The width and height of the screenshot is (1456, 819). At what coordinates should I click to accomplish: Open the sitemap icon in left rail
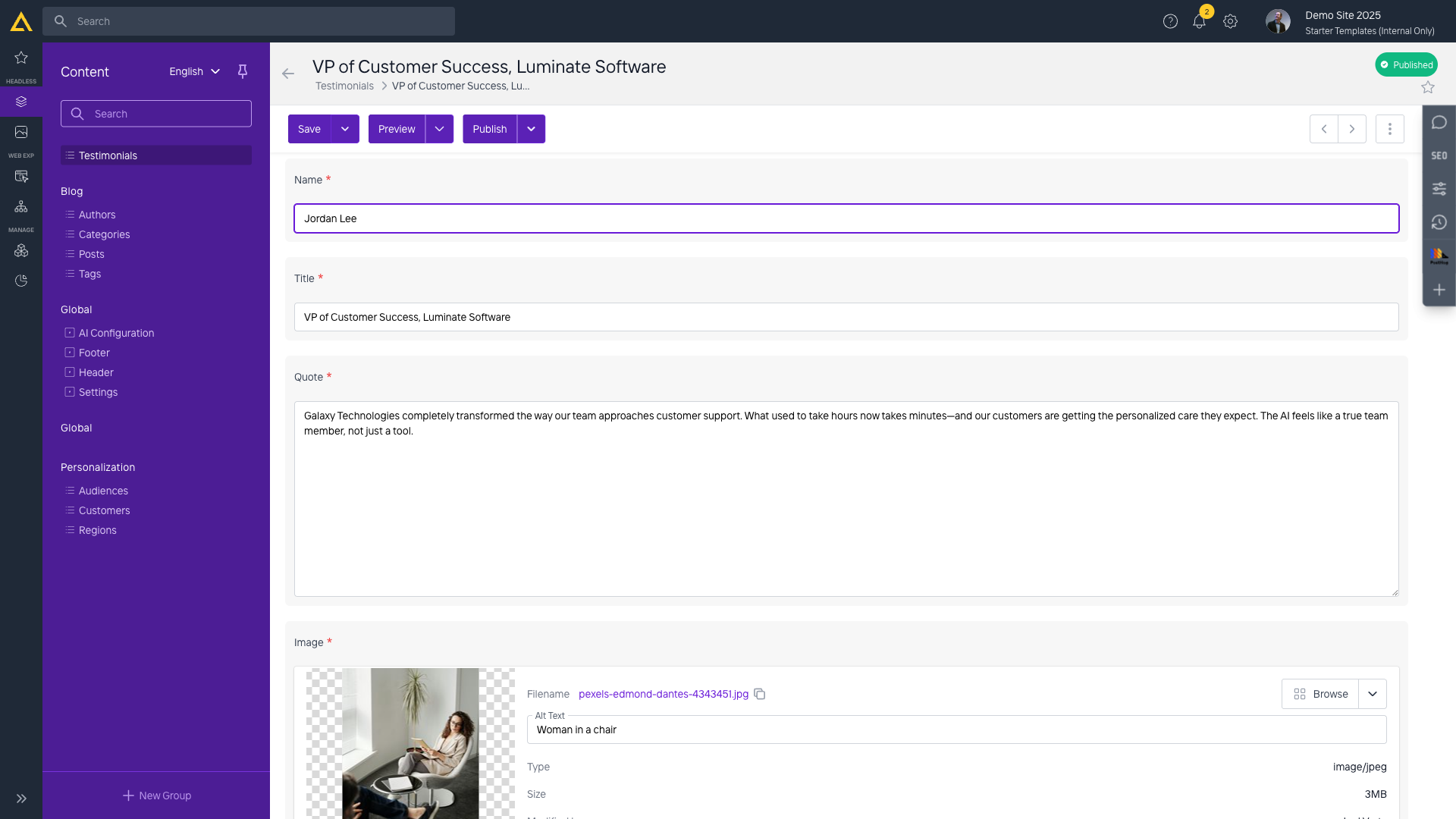point(21,206)
